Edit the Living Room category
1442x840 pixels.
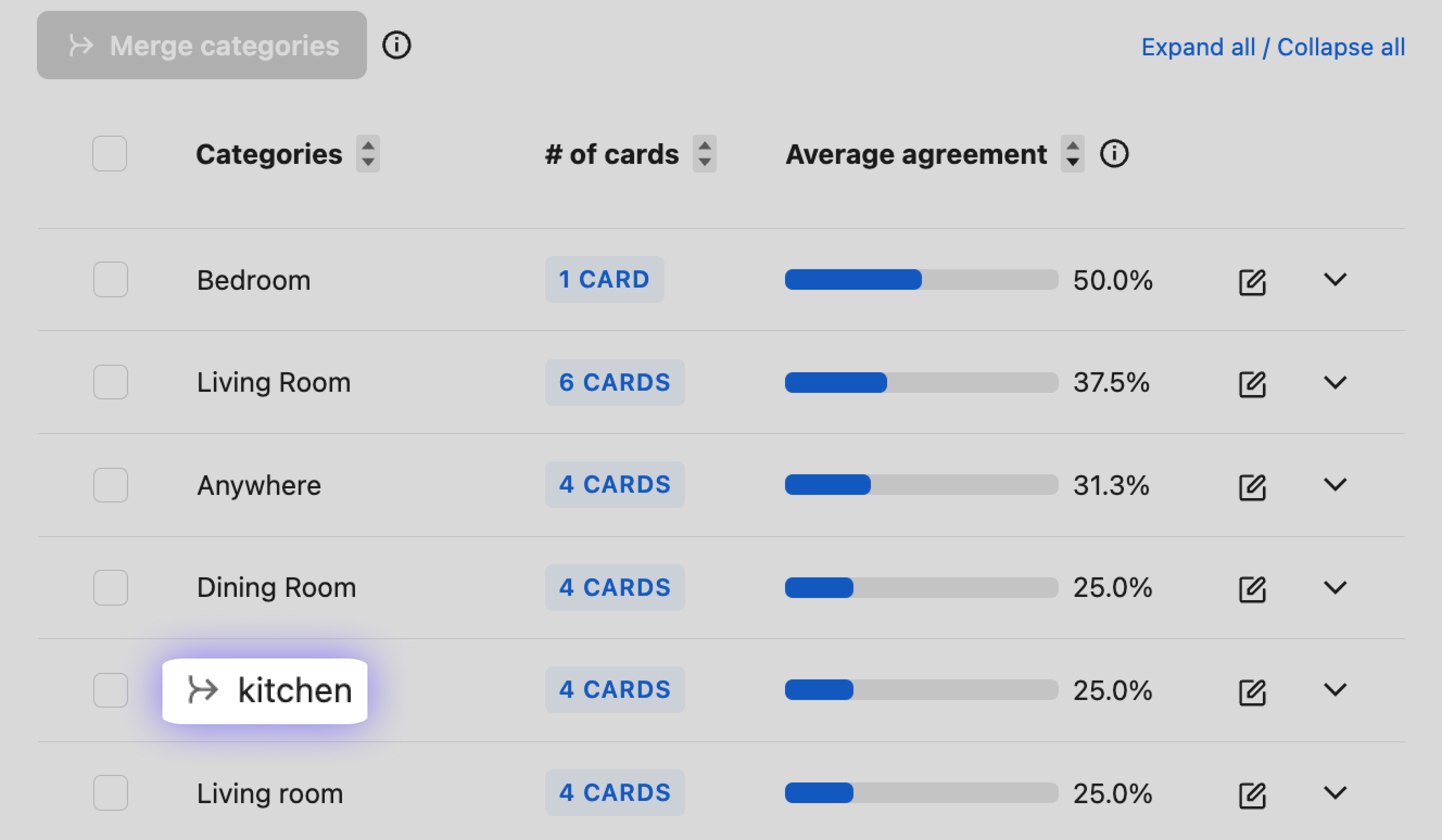1251,384
